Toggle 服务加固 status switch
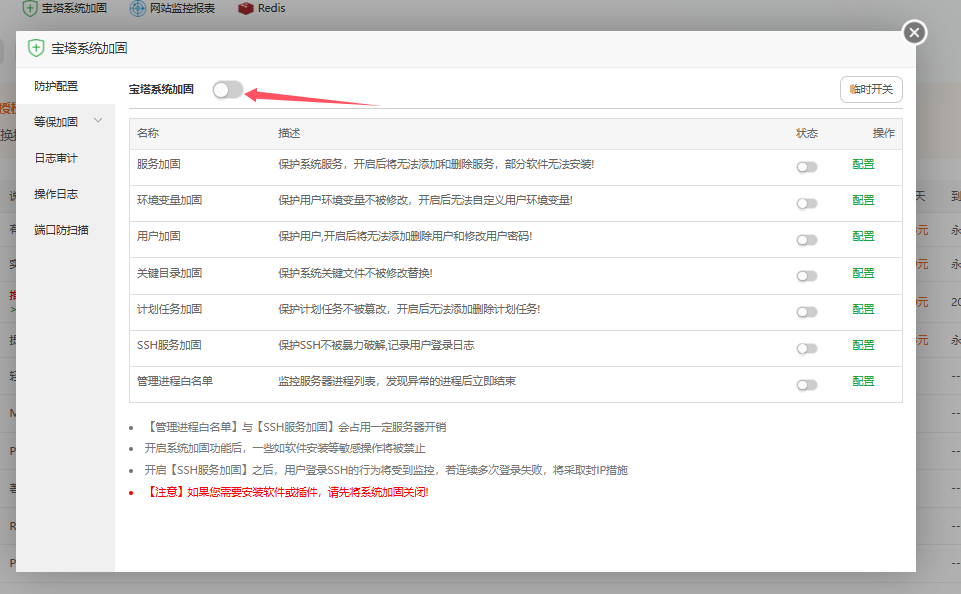This screenshot has width=961, height=594. 806,168
